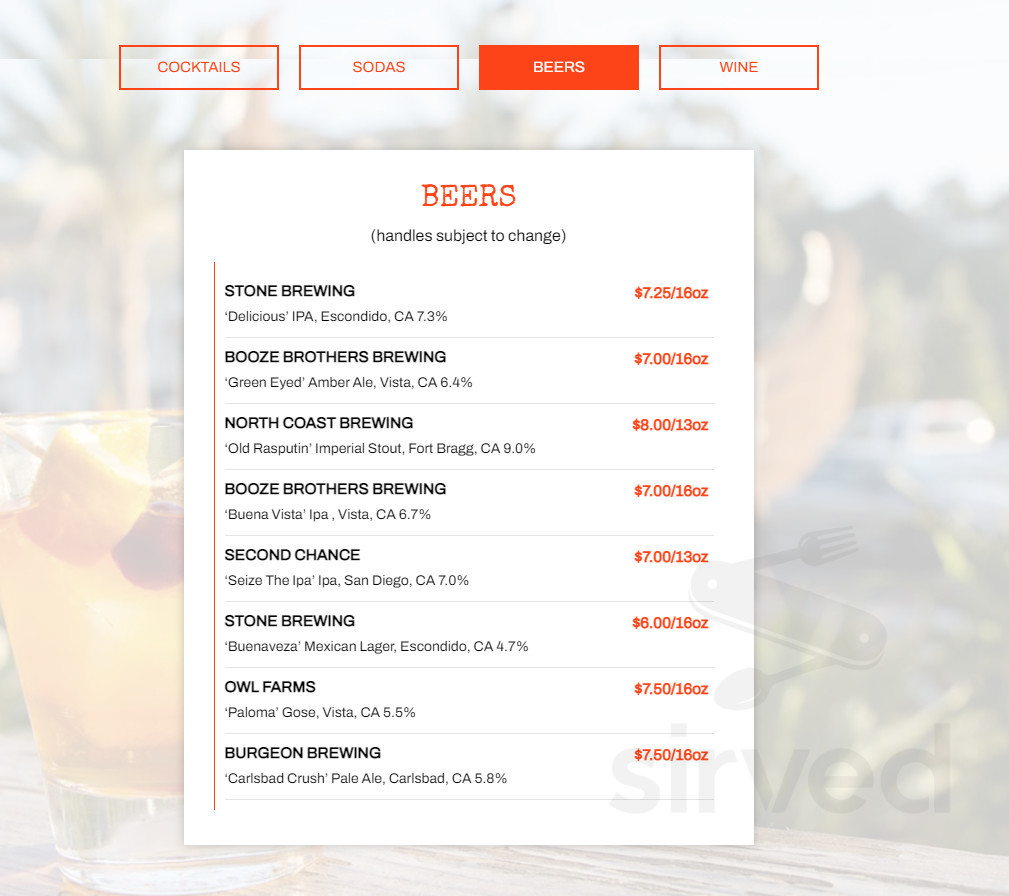Select 'Delicious' IPA, Escondido description

tap(336, 317)
